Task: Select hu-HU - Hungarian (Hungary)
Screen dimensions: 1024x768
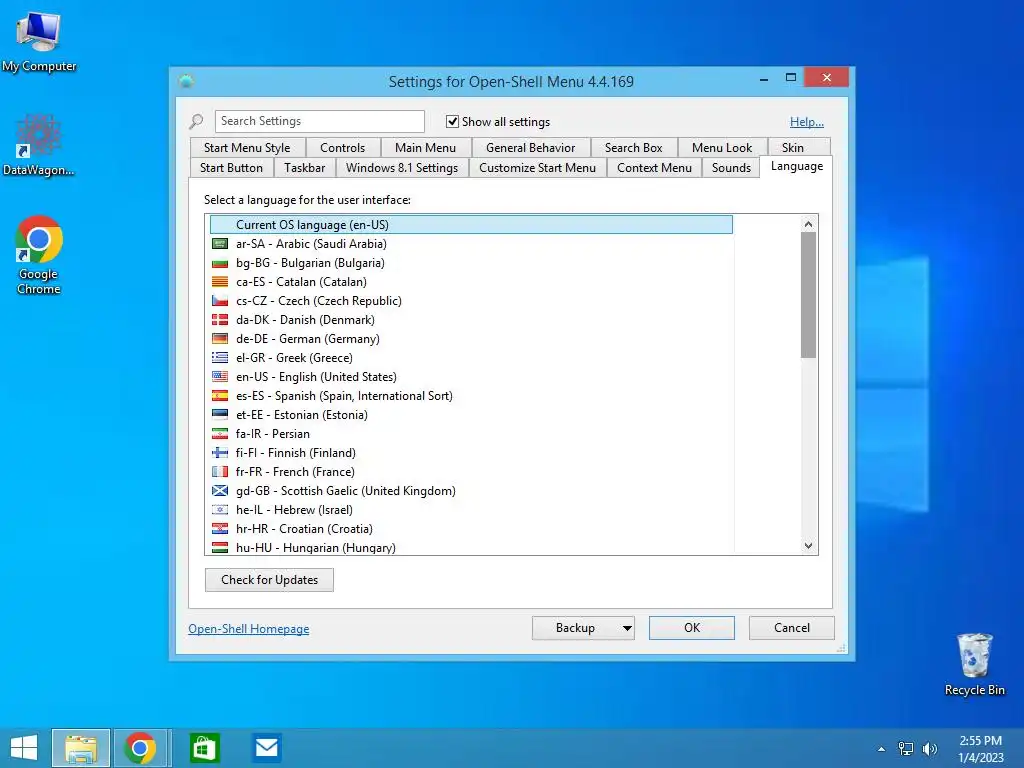Action: 471,547
